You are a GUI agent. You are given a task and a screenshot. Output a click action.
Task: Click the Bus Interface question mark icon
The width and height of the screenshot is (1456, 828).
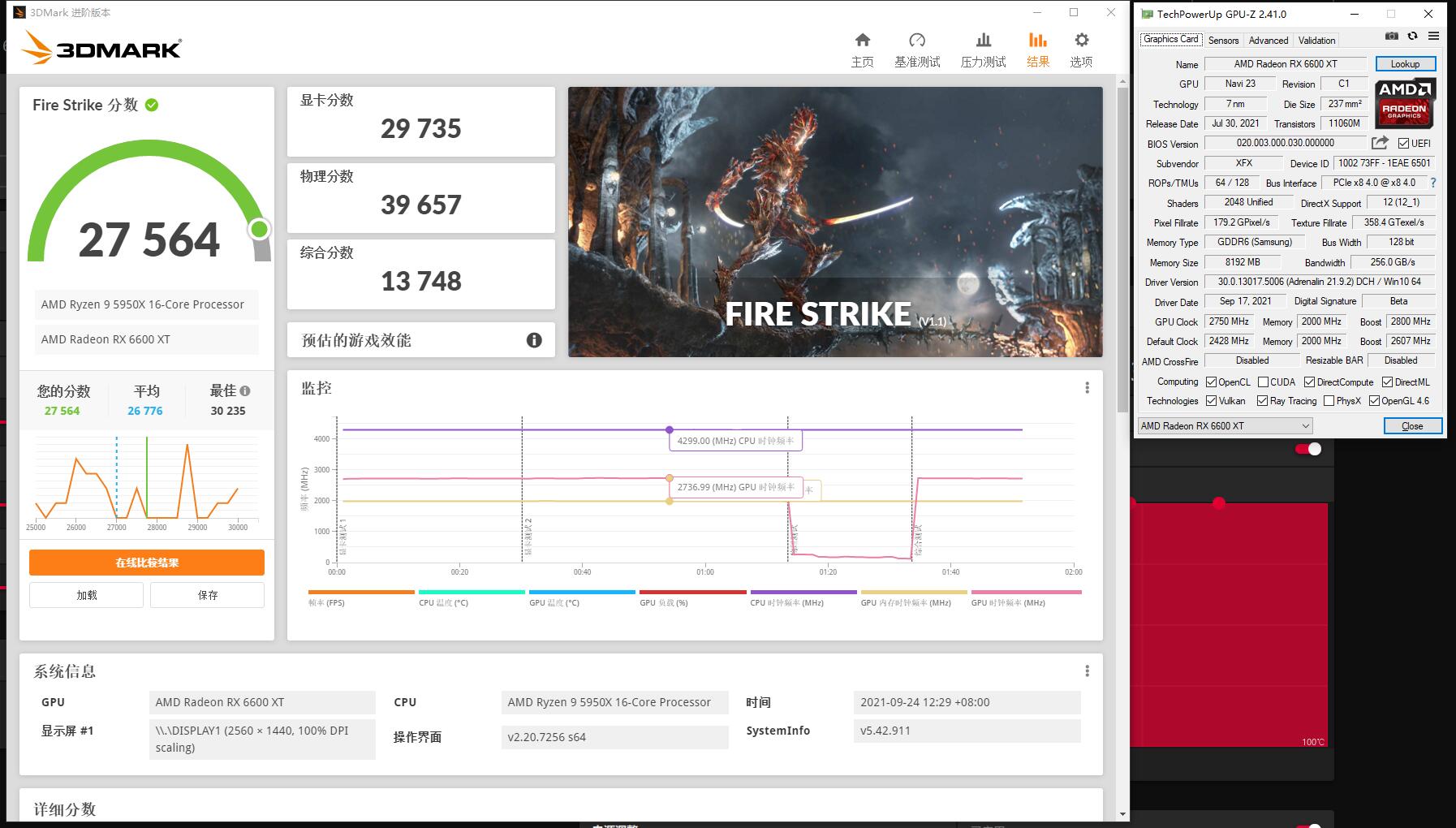tap(1433, 183)
